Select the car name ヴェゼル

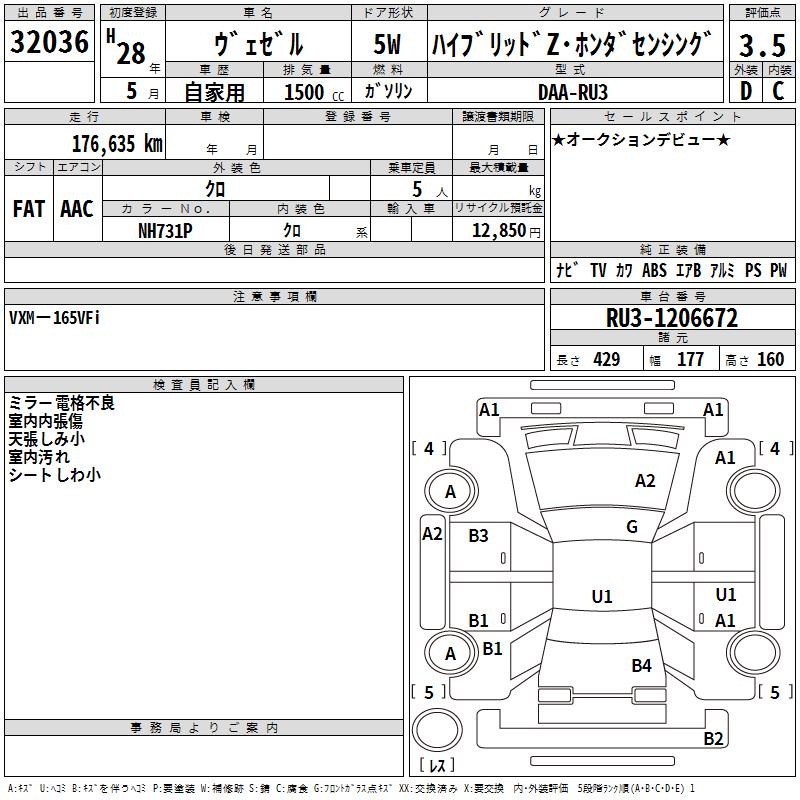coord(259,44)
